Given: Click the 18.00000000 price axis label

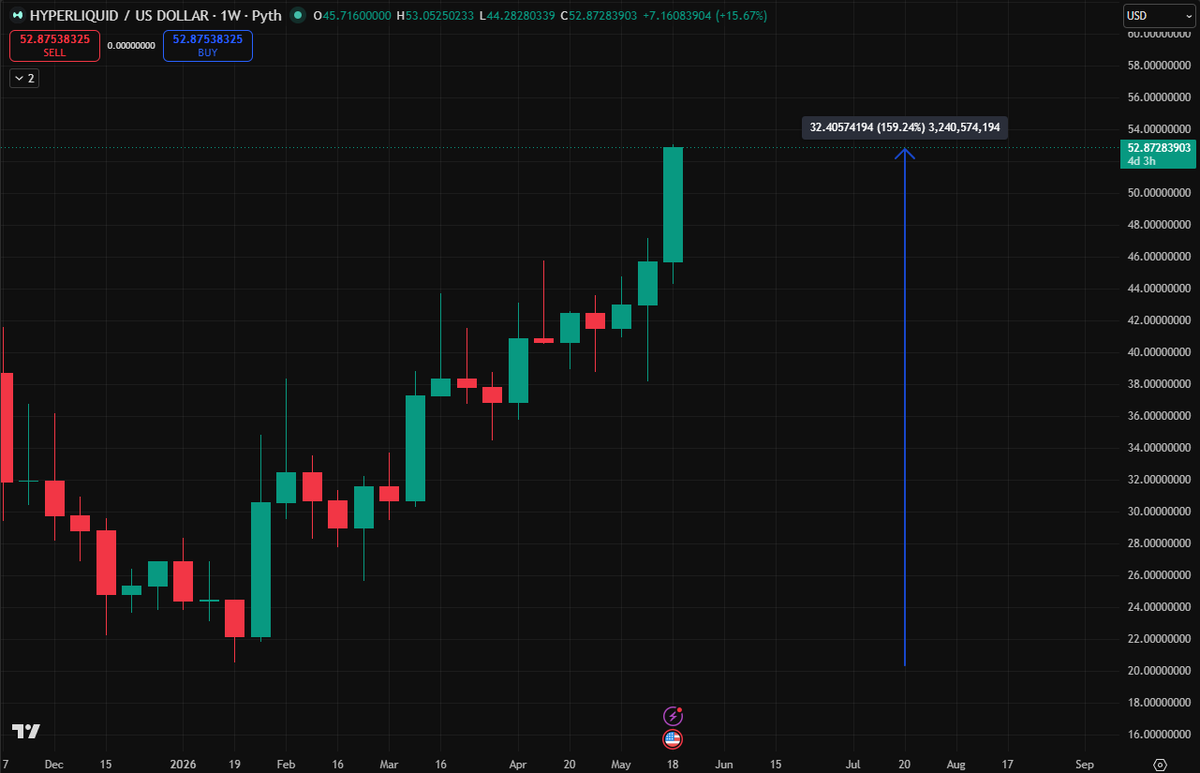Looking at the screenshot, I should 1160,703.
